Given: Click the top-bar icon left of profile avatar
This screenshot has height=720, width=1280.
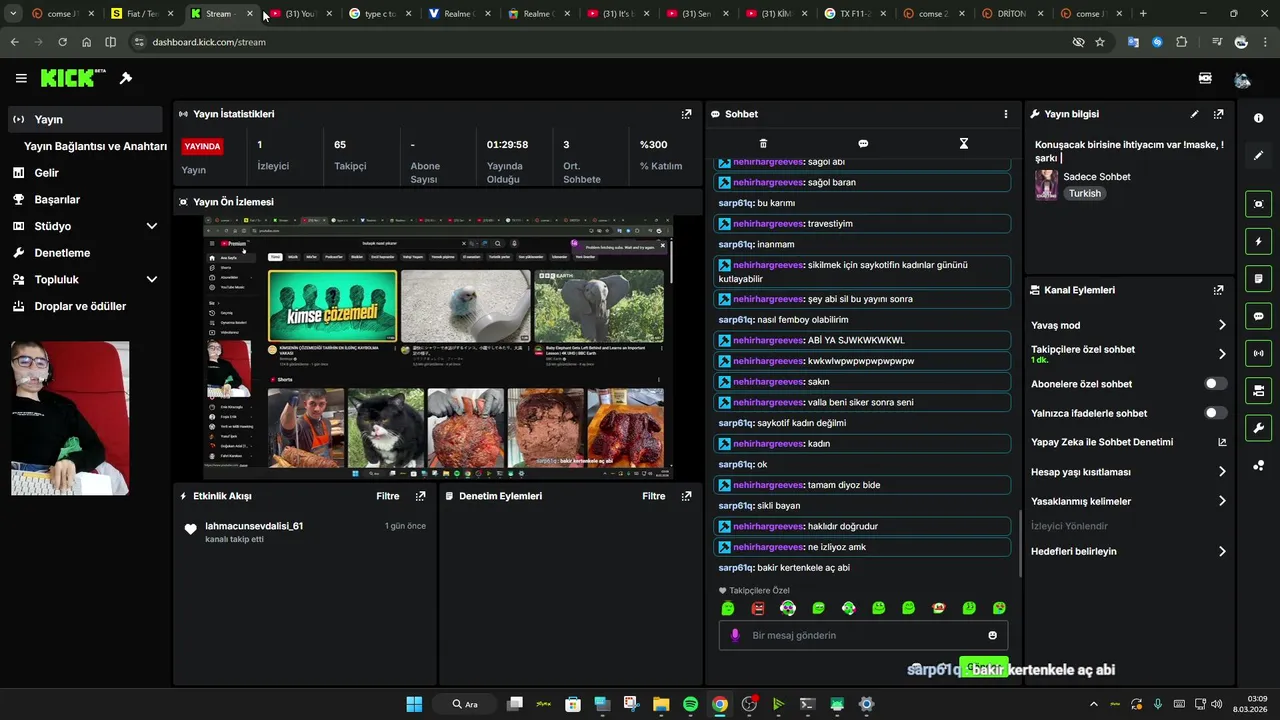Looking at the screenshot, I should [x=1205, y=78].
